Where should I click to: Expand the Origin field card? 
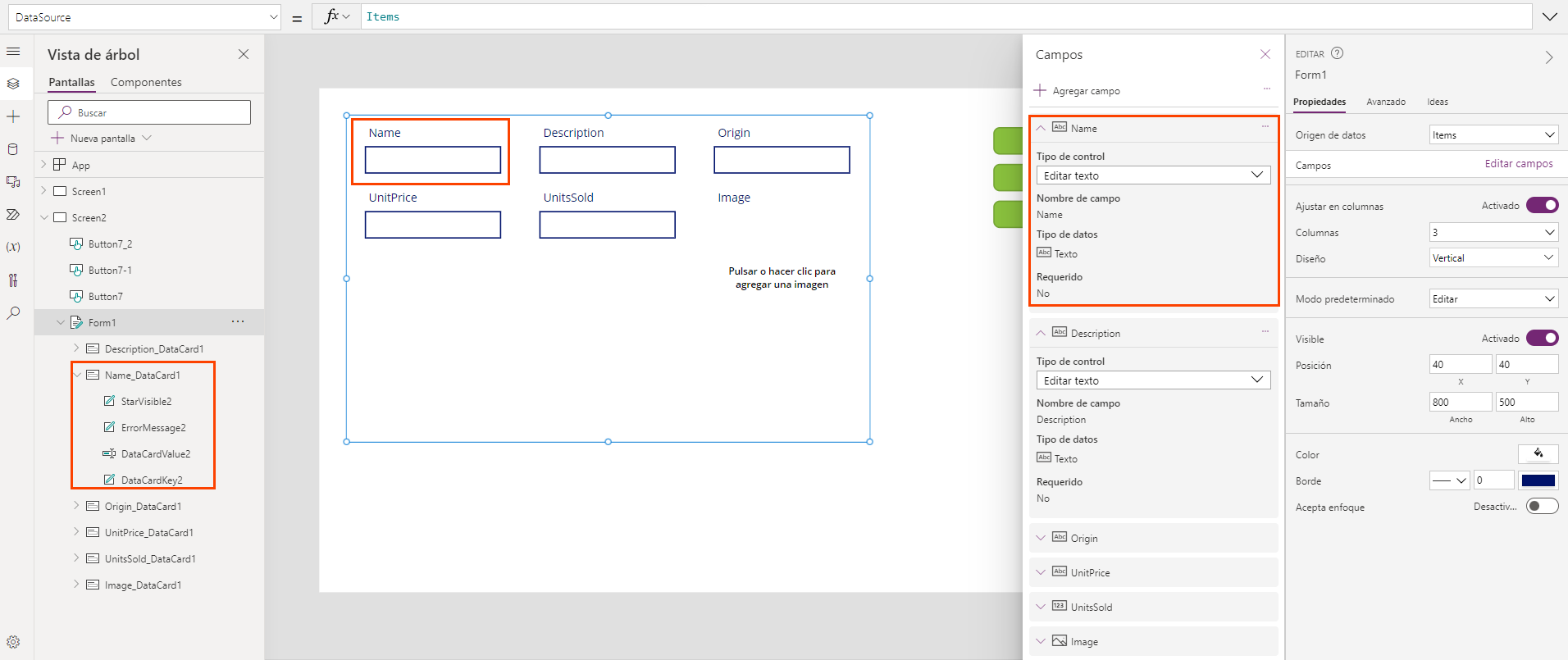[x=1041, y=538]
